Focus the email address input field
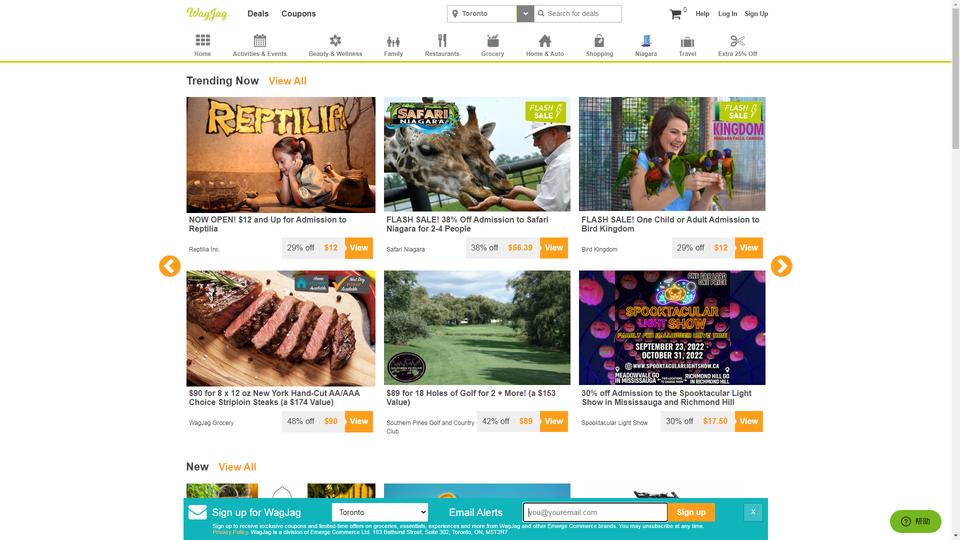Screen dimensions: 960x540 click(595, 512)
